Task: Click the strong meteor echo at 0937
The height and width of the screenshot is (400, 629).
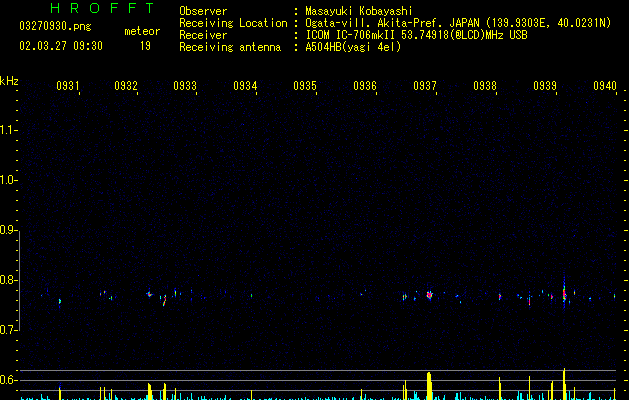Action: click(430, 295)
